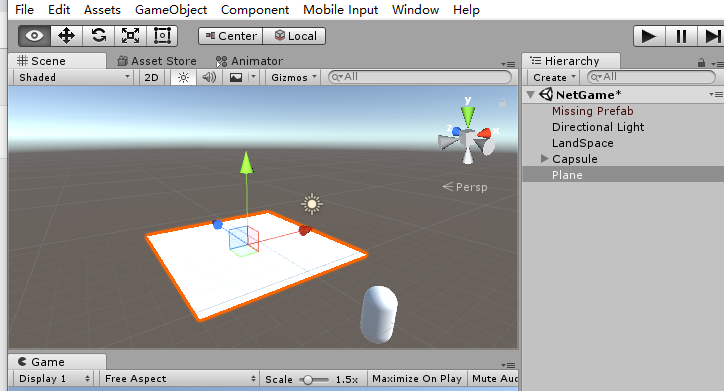The image size is (724, 391).
Task: Pause the game playback
Action: point(681,36)
